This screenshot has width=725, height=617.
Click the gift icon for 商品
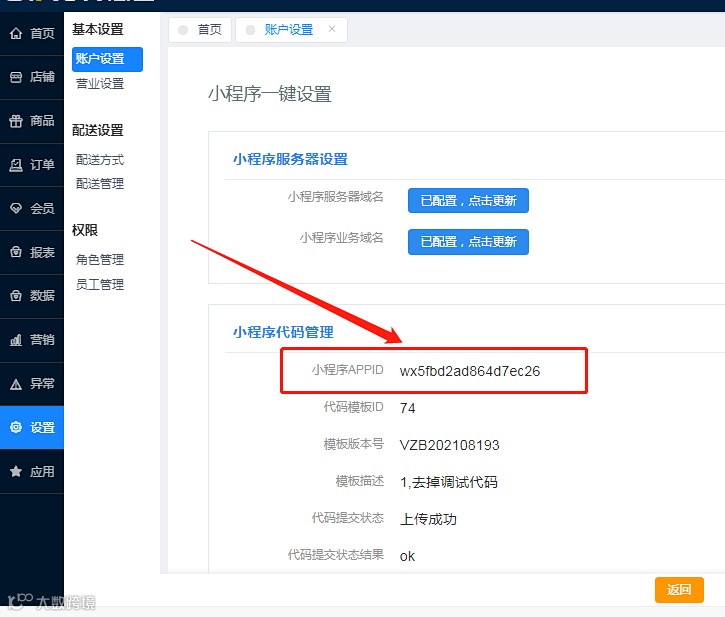16,121
